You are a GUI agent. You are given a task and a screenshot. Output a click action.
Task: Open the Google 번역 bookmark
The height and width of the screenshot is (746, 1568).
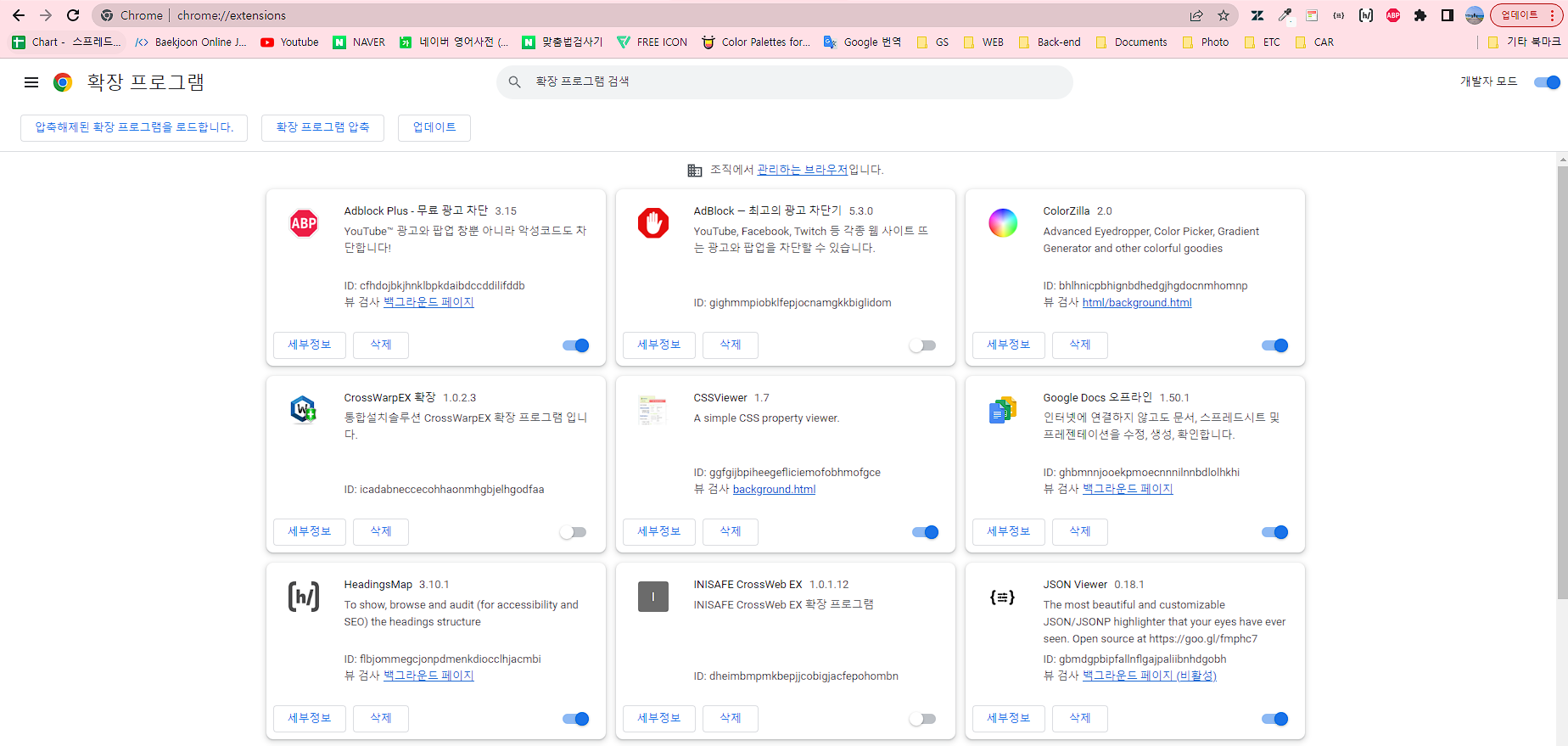(x=862, y=42)
